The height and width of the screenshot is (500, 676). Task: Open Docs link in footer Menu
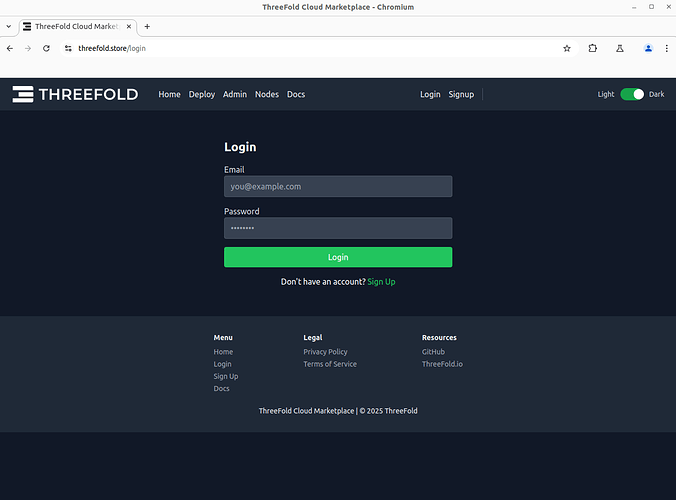pyautogui.click(x=221, y=388)
